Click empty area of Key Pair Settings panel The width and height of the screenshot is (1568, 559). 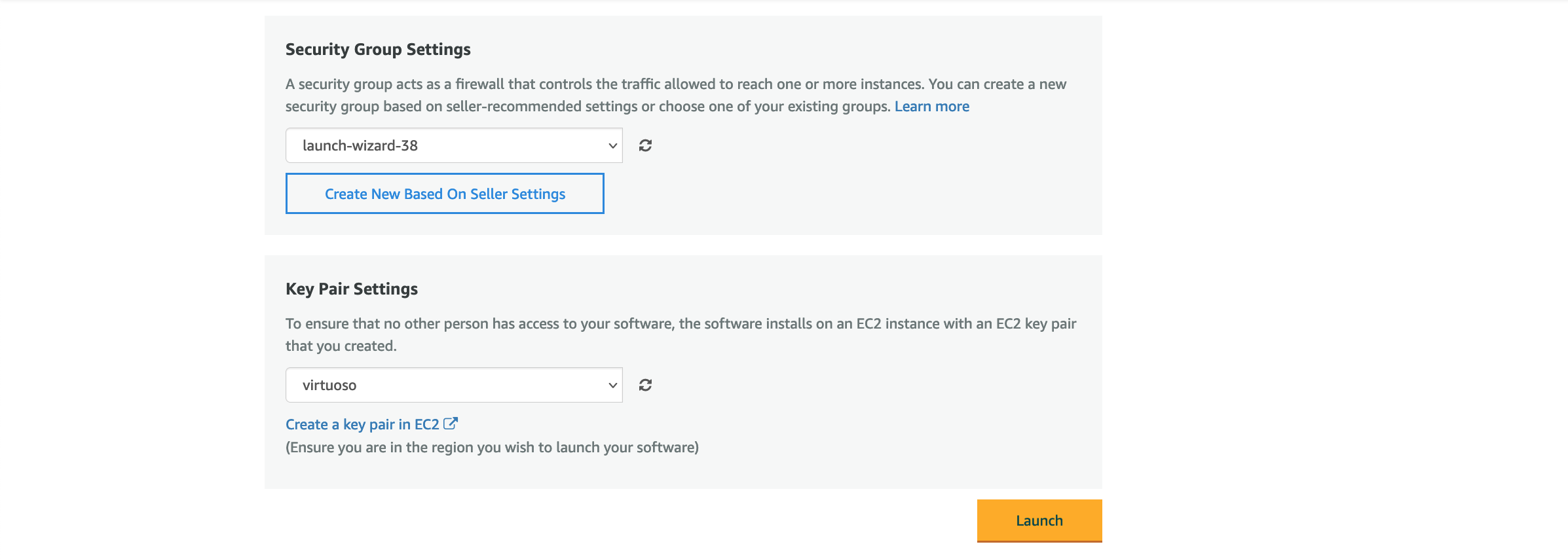pyautogui.click(x=884, y=419)
